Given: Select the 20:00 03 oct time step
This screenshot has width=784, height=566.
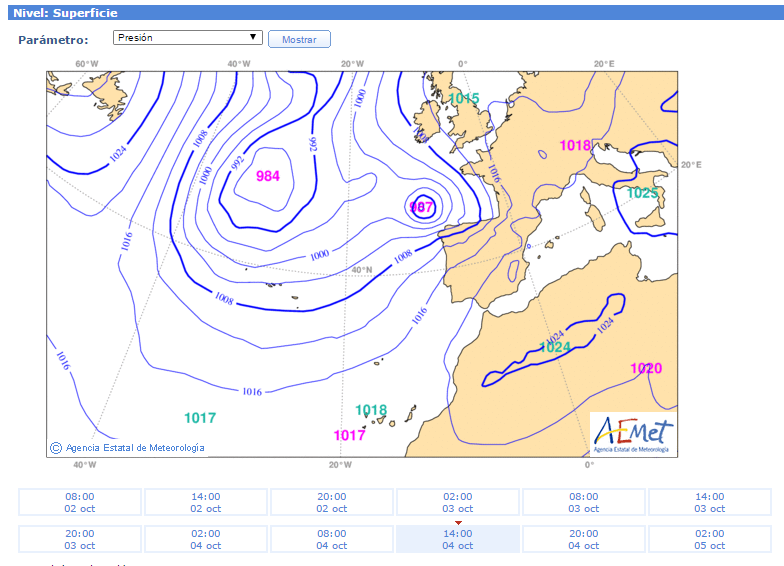Looking at the screenshot, I should (80, 539).
